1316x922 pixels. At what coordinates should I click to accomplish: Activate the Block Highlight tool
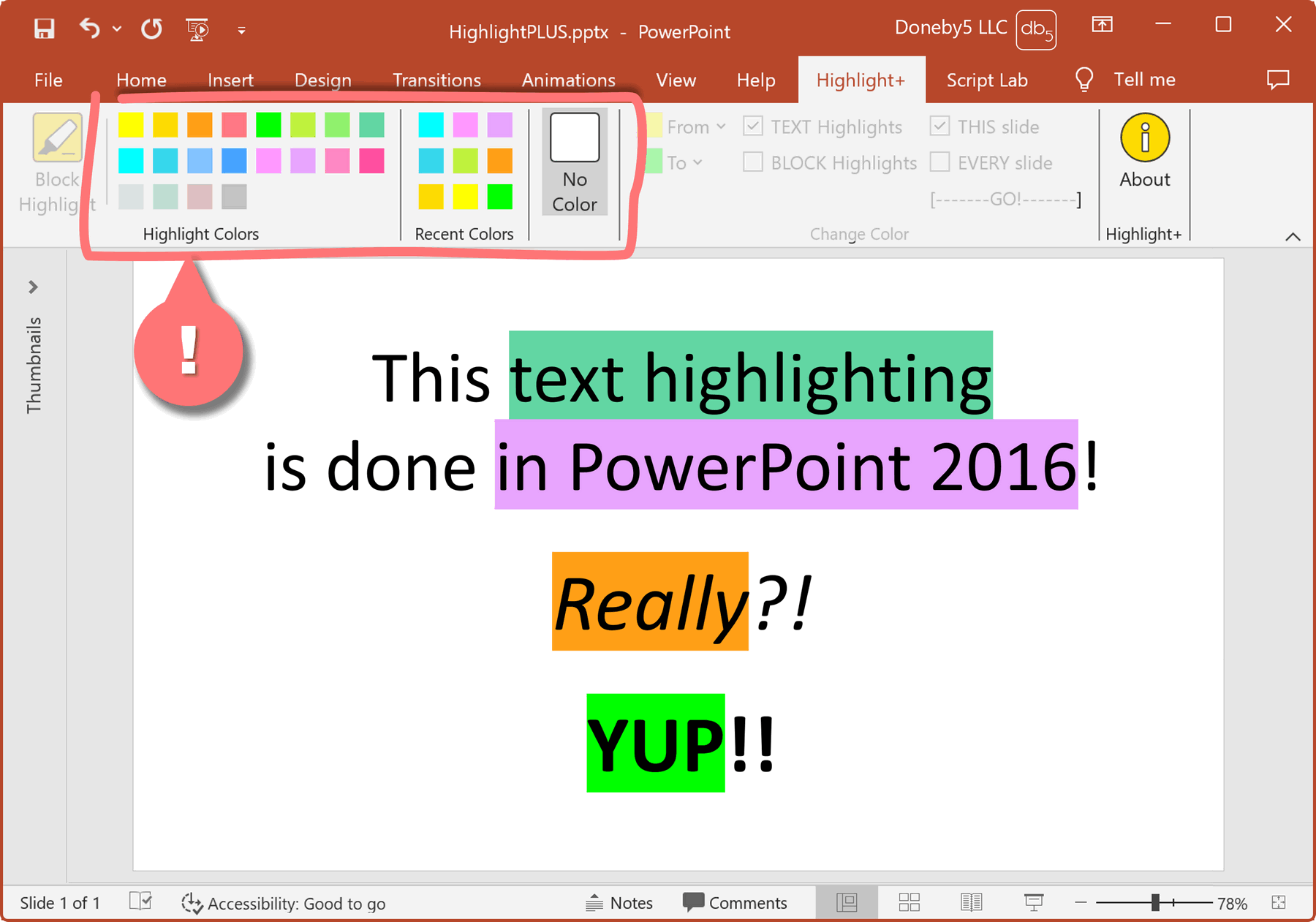(57, 164)
